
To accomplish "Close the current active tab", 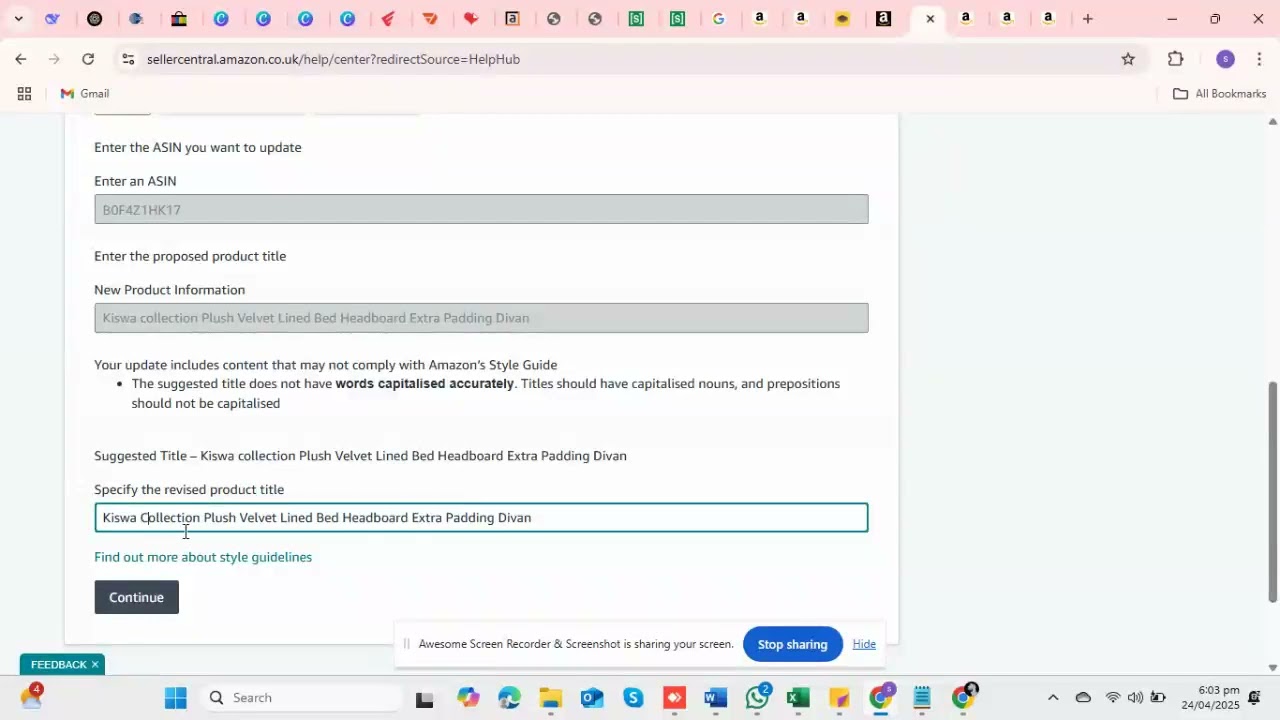I will [930, 19].
